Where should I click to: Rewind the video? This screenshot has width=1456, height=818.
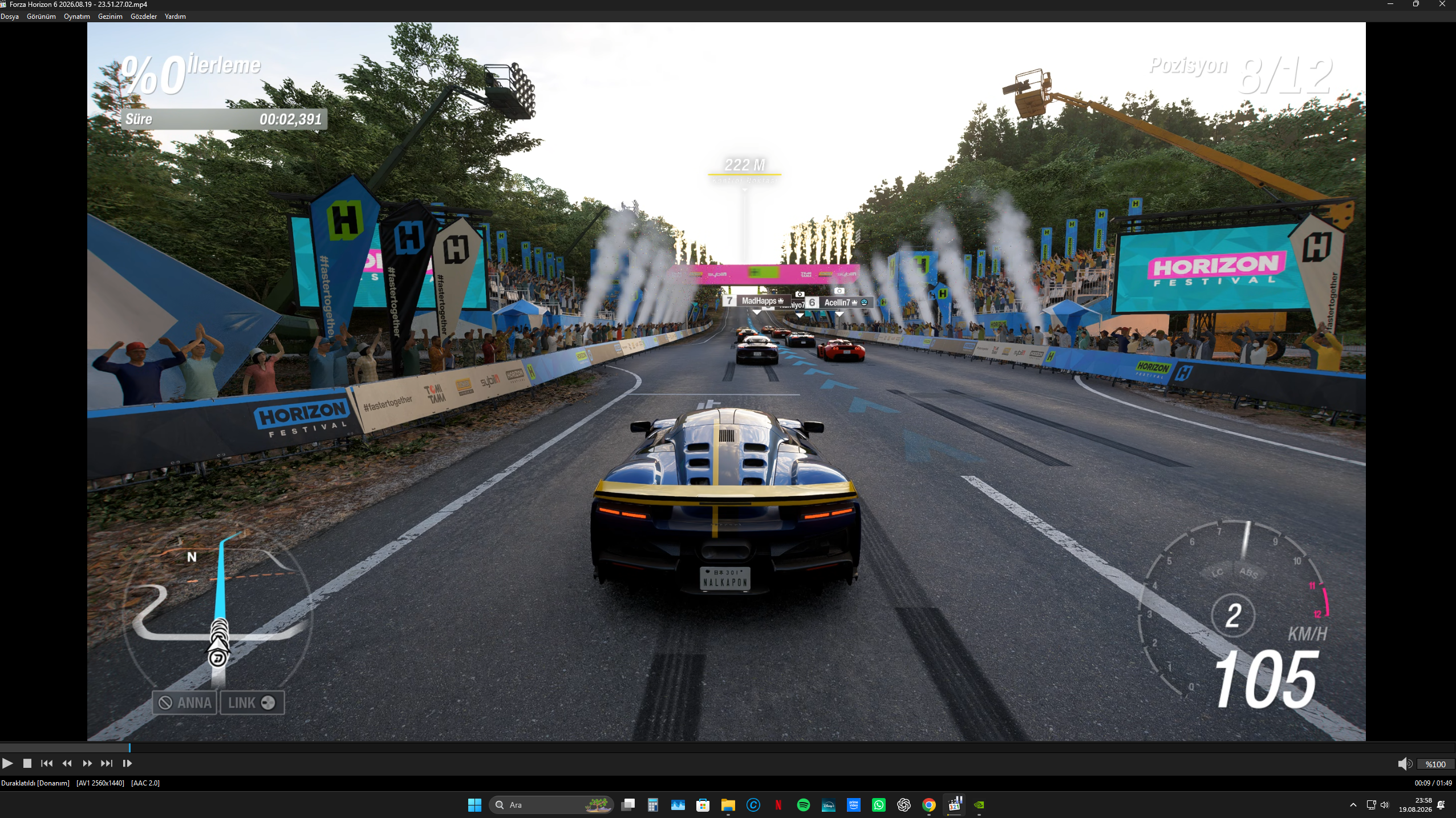pos(67,763)
